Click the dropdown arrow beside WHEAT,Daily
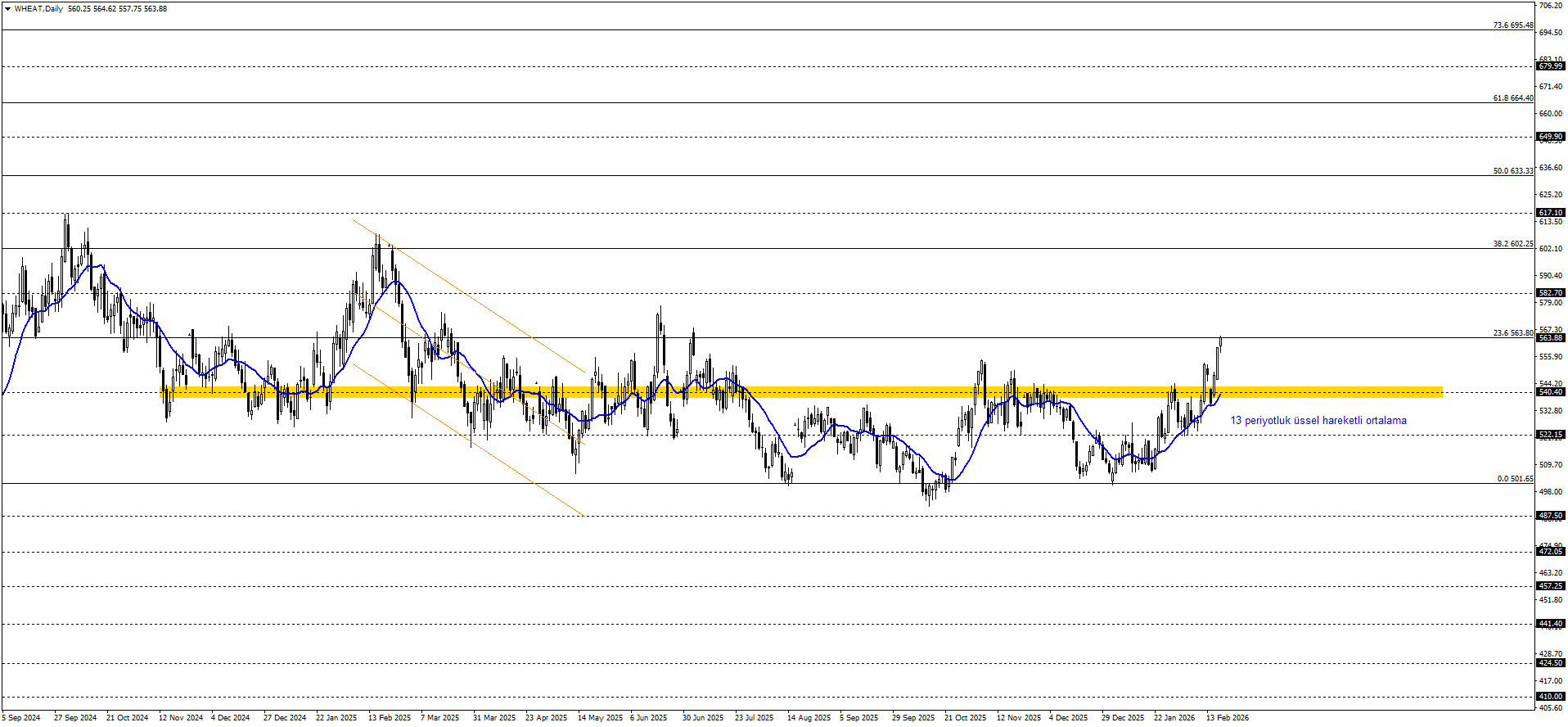The image size is (1568, 727). pyautogui.click(x=7, y=9)
